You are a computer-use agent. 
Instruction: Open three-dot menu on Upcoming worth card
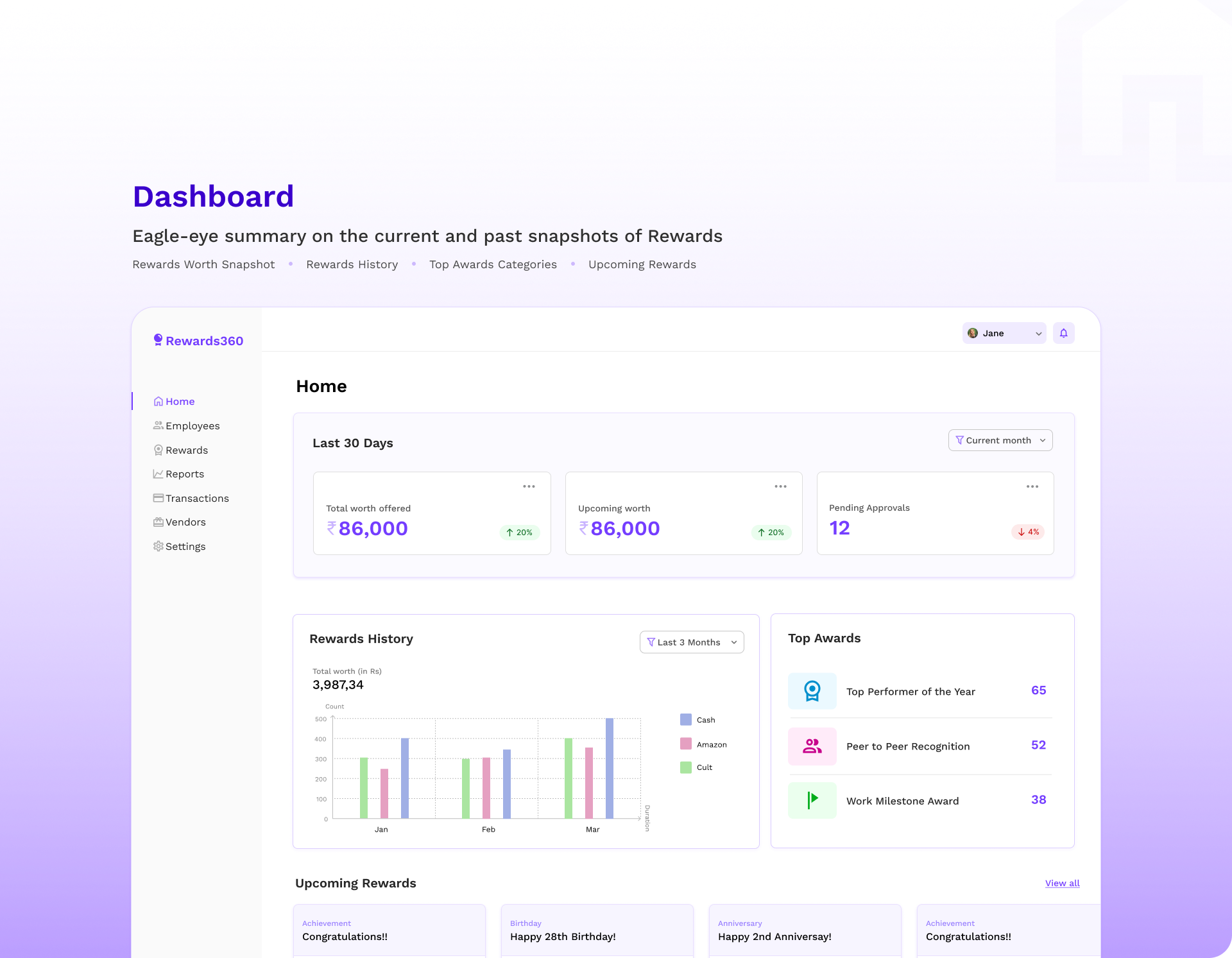tap(780, 486)
